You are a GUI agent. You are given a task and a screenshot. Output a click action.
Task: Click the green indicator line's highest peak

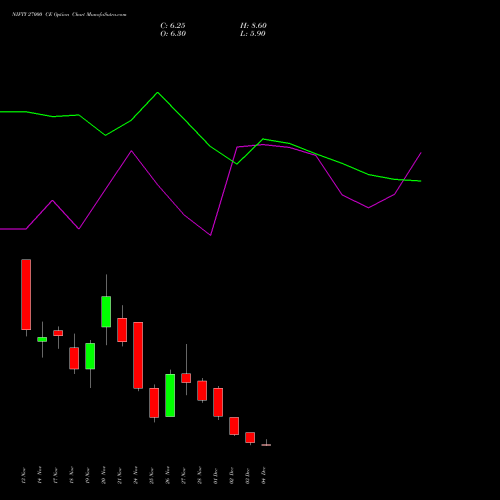[x=158, y=92]
